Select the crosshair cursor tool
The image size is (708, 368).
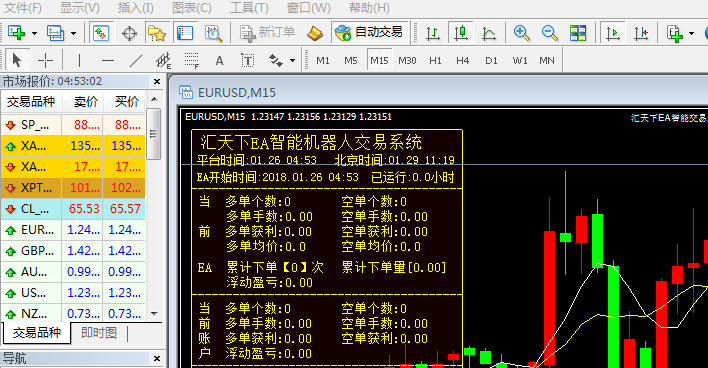point(45,60)
